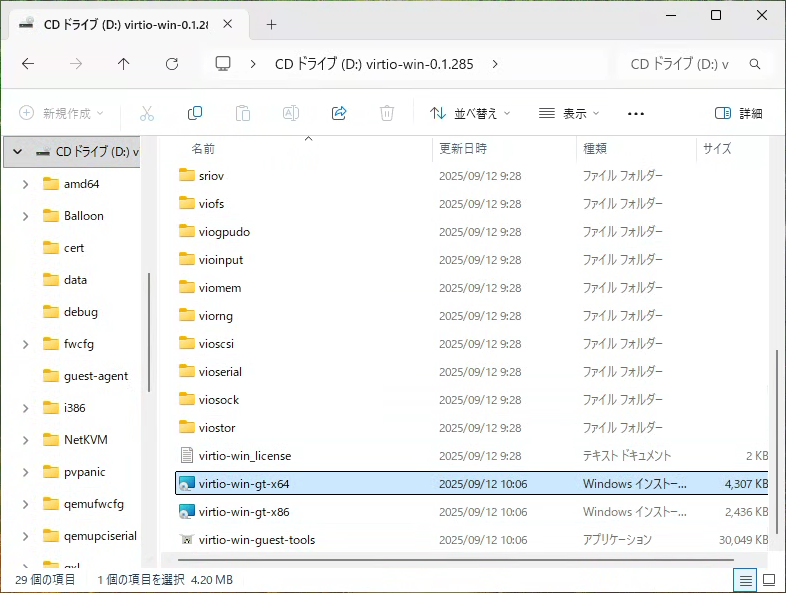Select the viogpudo folder icon
Screen dimensions: 786x593
point(186,232)
